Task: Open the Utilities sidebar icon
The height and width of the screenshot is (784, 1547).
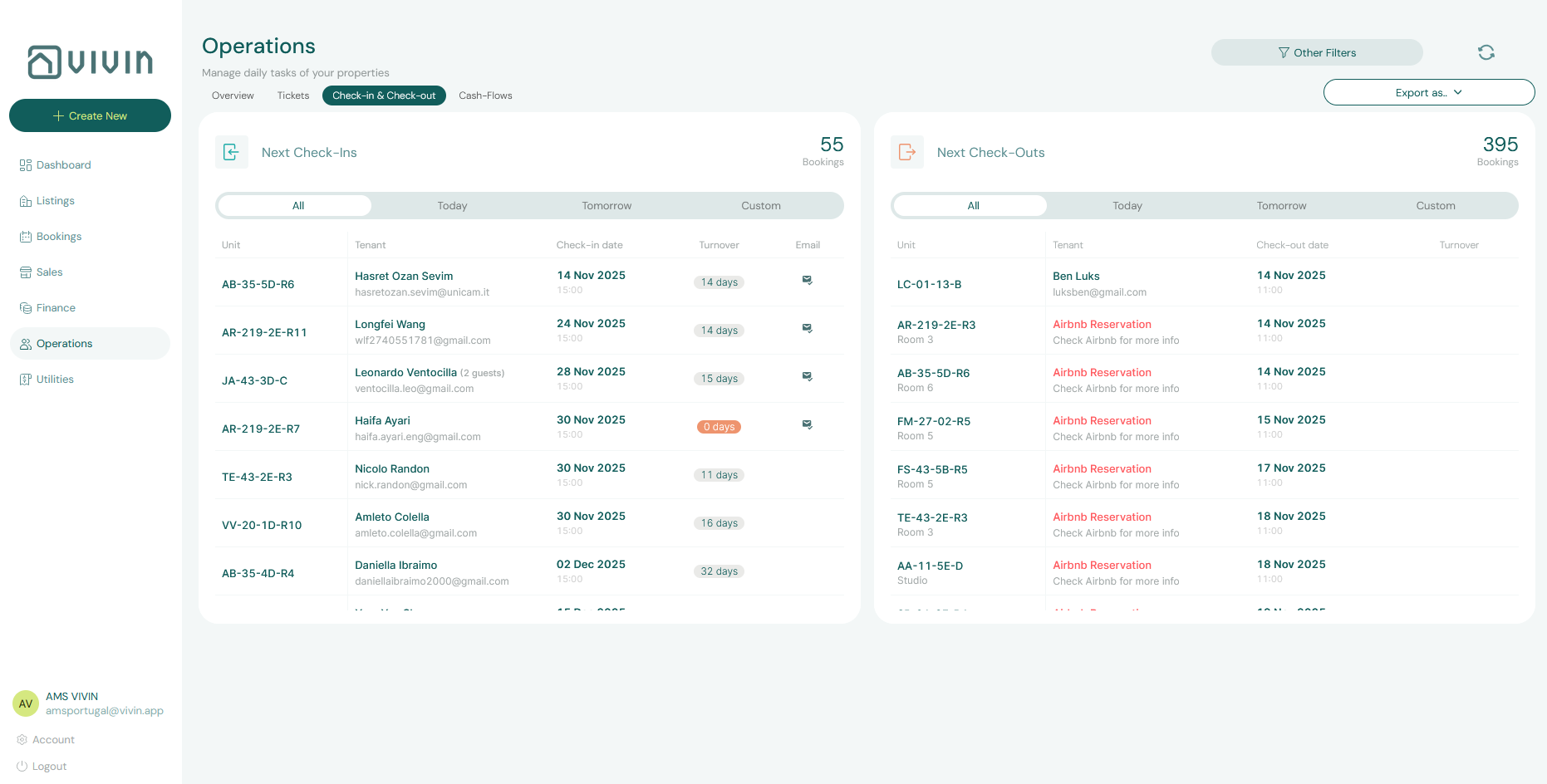Action: tap(26, 379)
